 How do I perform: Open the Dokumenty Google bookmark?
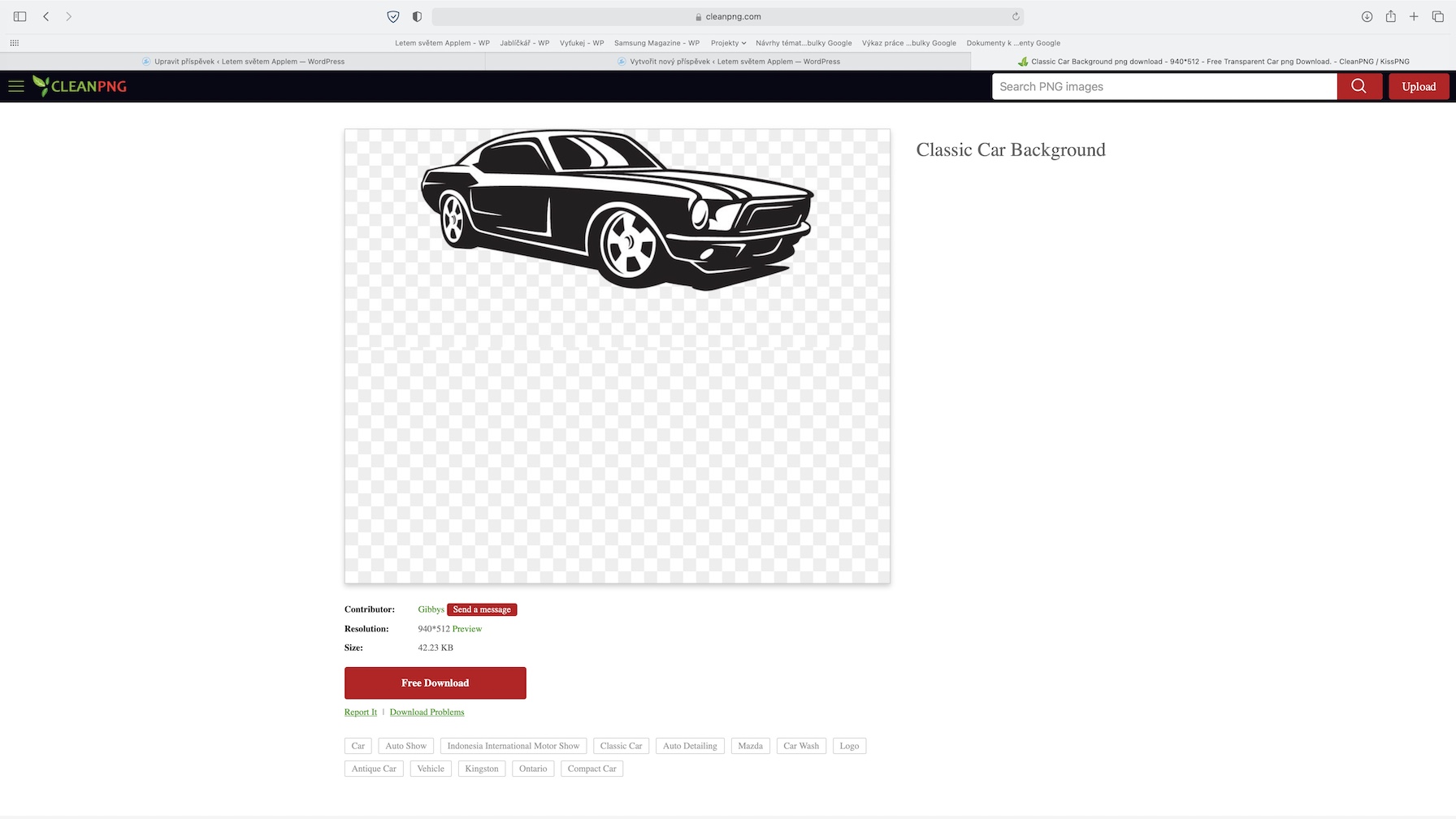click(x=1013, y=43)
